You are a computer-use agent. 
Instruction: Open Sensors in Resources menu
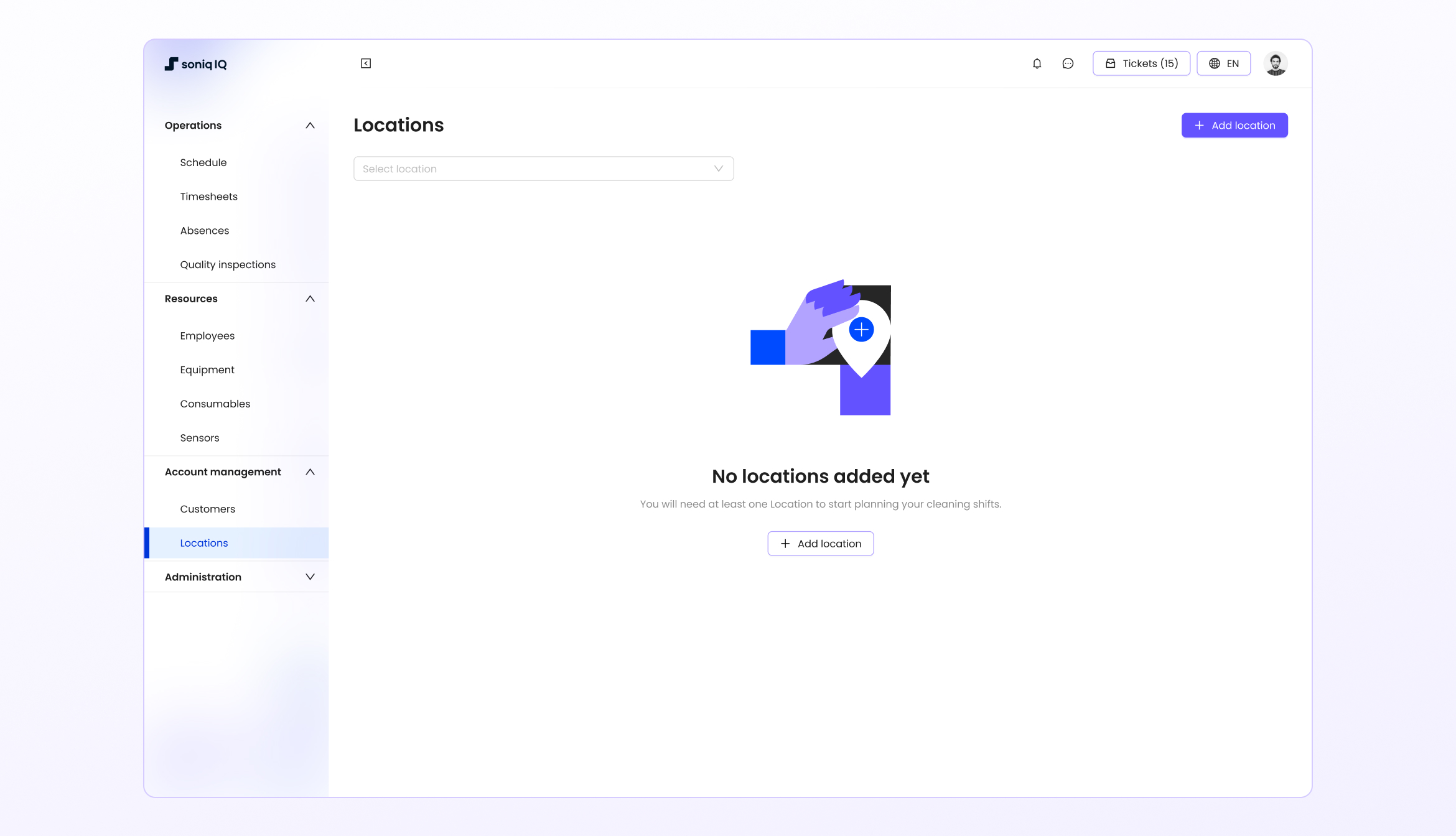pos(200,438)
